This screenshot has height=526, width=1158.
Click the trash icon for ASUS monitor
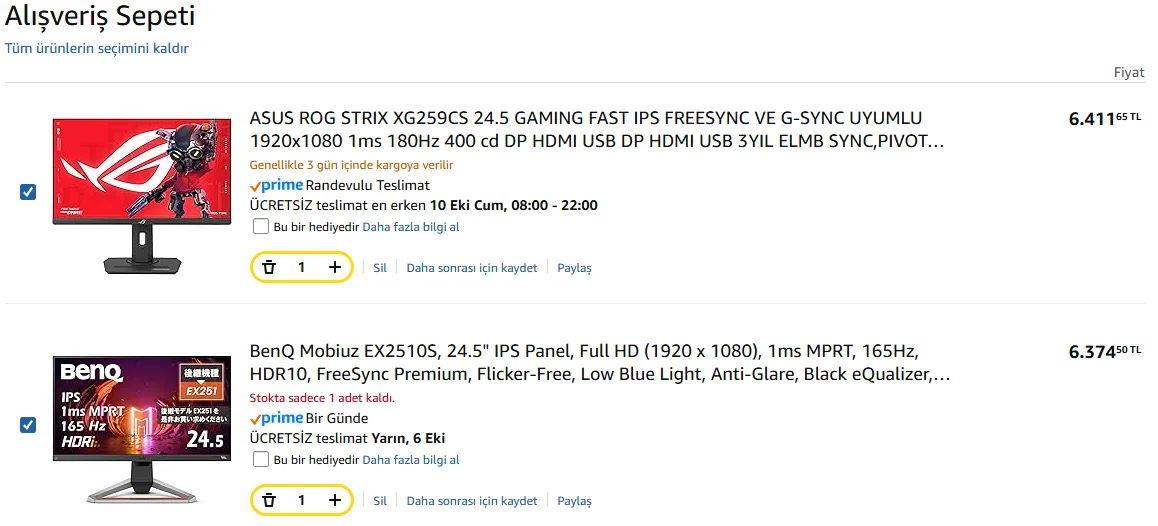pyautogui.click(x=268, y=267)
